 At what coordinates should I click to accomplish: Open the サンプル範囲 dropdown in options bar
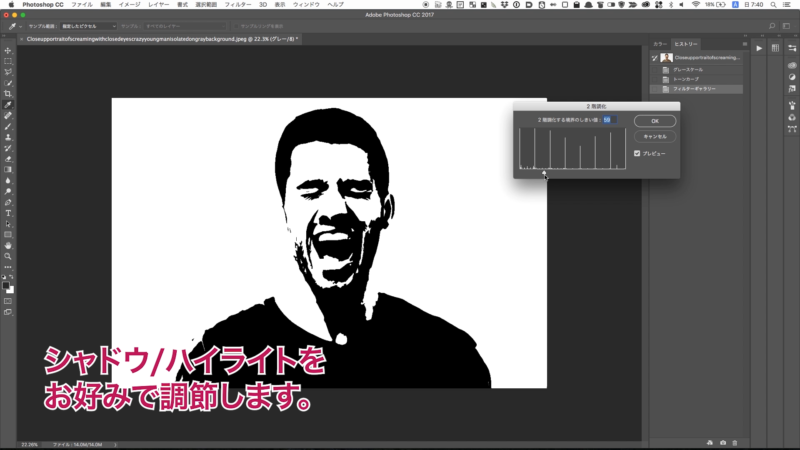(88, 26)
